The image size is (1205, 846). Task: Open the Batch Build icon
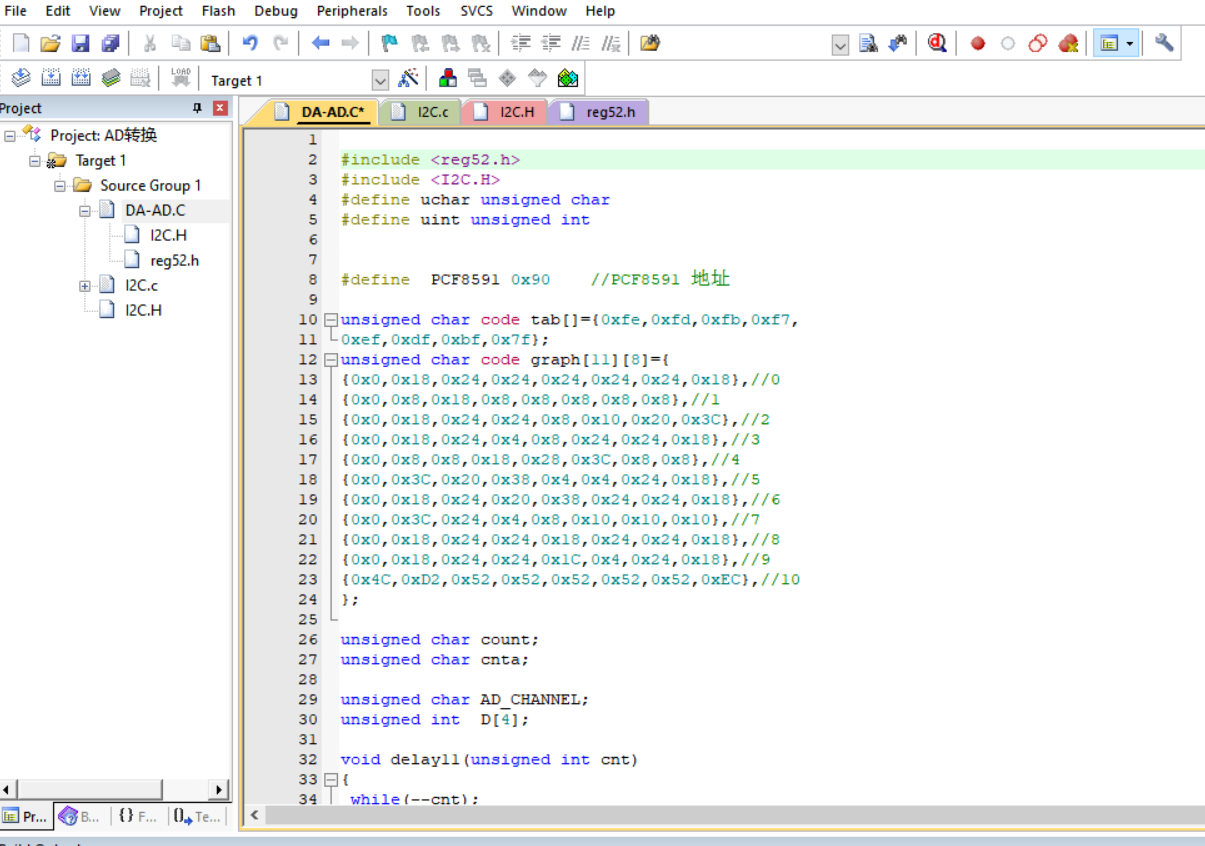click(x=111, y=78)
